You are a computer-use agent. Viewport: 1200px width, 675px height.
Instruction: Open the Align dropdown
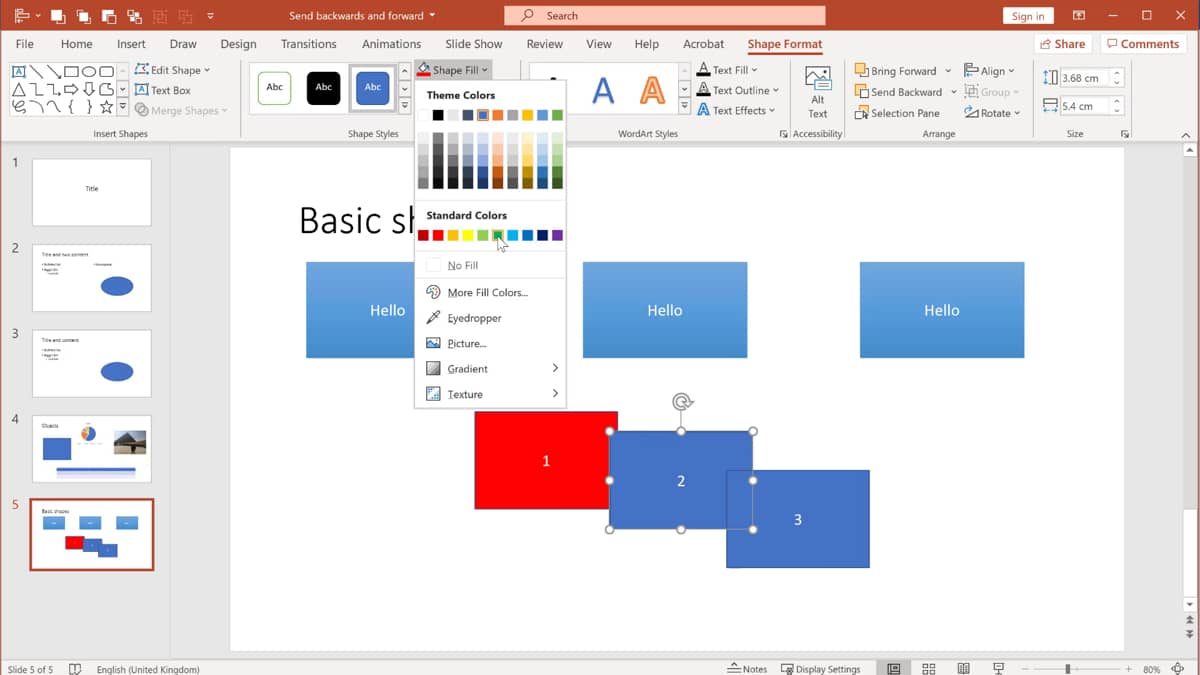point(989,71)
